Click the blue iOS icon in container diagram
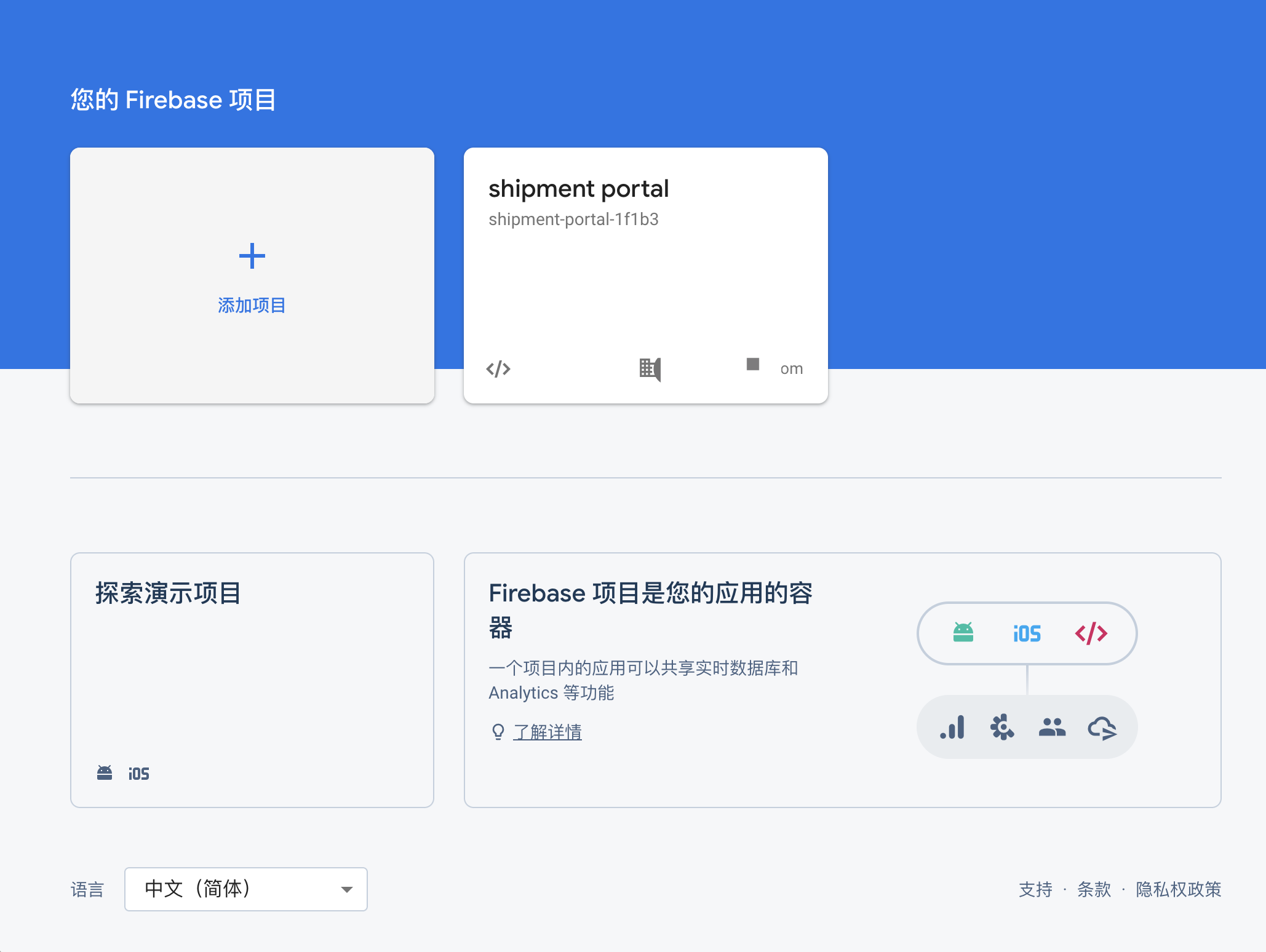1266x952 pixels. pos(1027,633)
